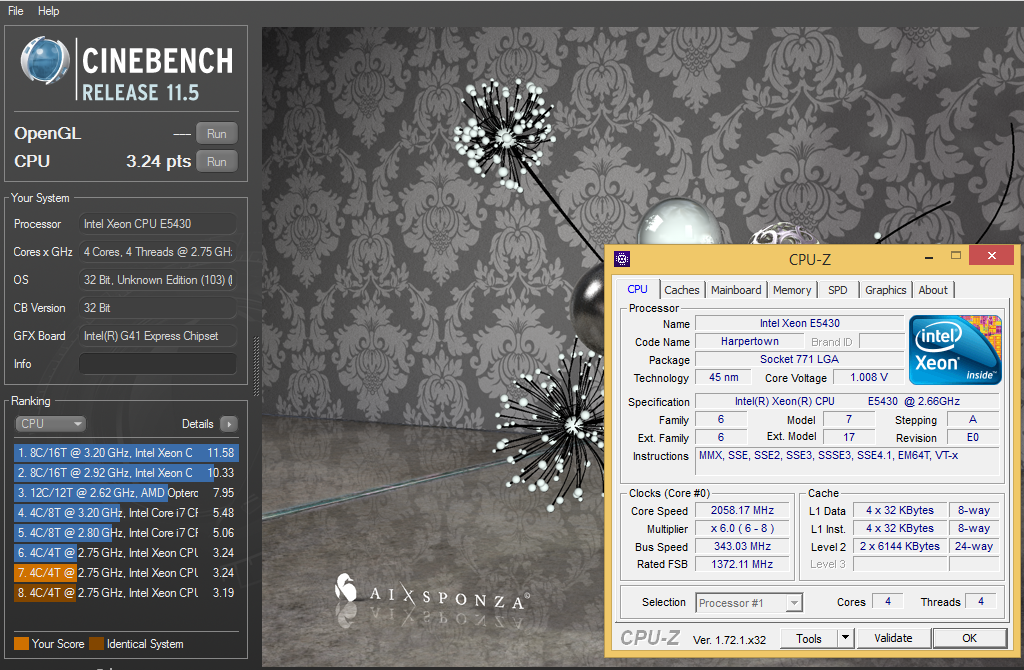Click the GFX Board field
This screenshot has height=670, width=1024.
(157, 336)
